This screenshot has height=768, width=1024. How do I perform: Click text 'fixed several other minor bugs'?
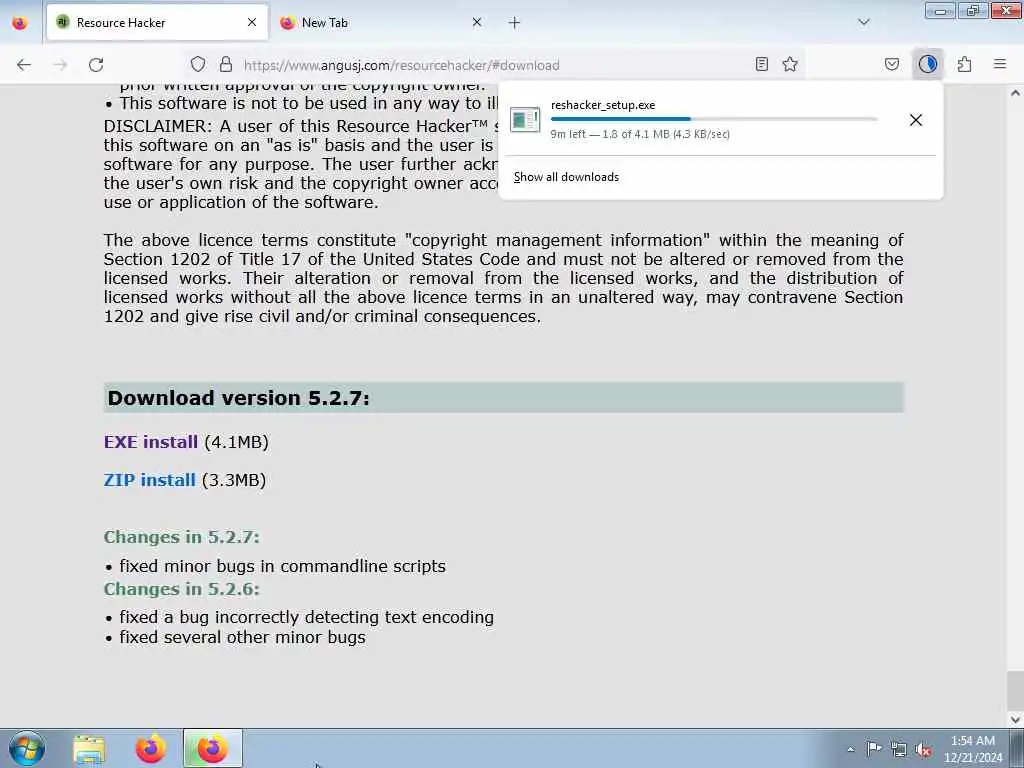coord(242,637)
